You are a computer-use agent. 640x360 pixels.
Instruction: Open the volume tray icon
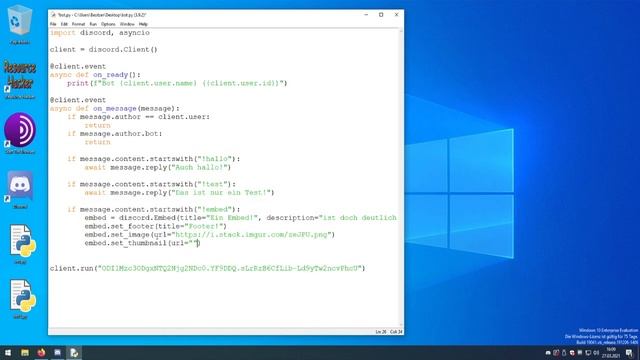coord(596,353)
